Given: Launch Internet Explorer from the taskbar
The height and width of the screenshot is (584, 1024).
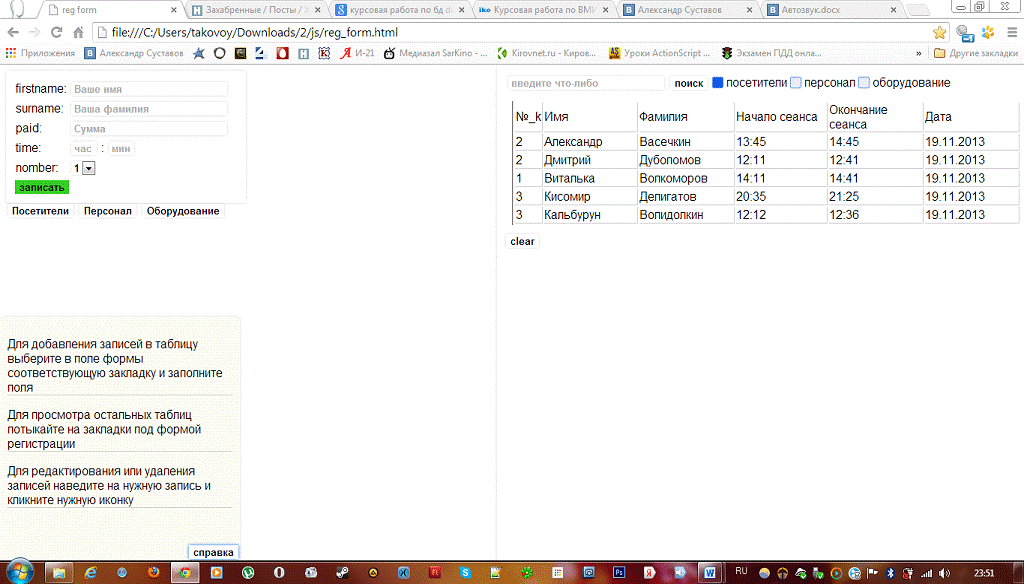Looking at the screenshot, I should click(91, 572).
